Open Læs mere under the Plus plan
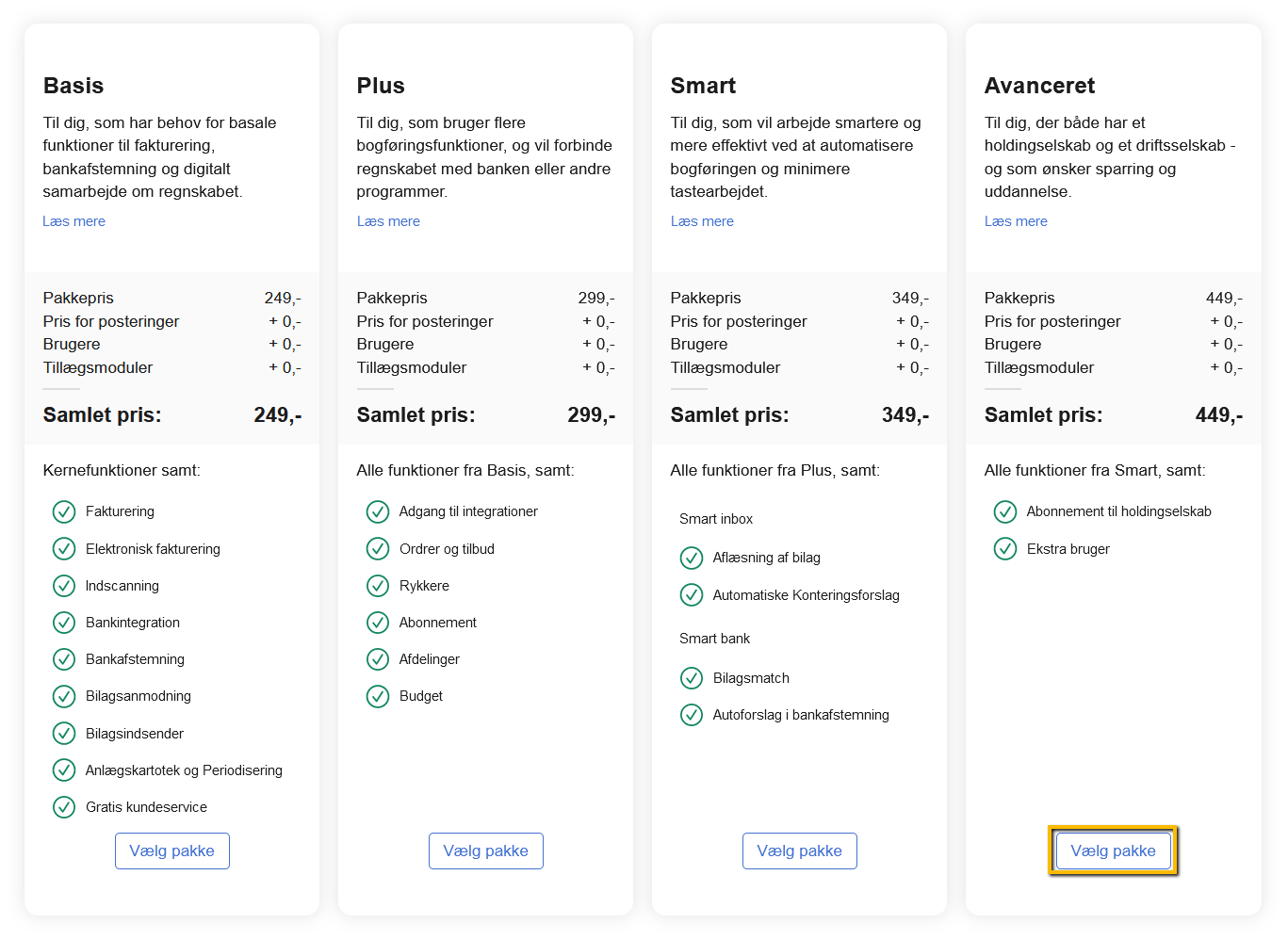The width and height of the screenshot is (1288, 940). click(388, 220)
